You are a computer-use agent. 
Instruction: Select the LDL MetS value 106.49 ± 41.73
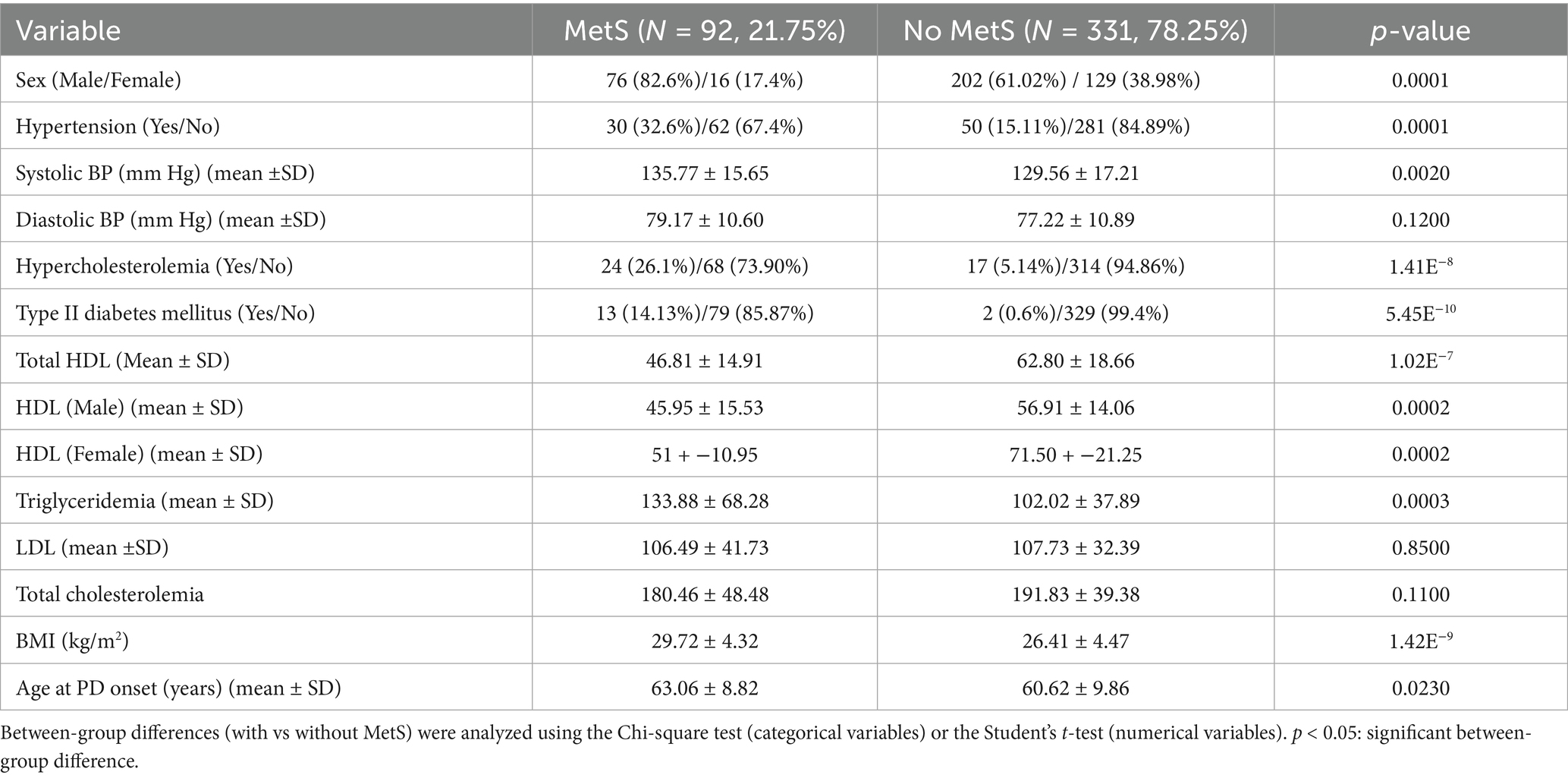tap(704, 547)
